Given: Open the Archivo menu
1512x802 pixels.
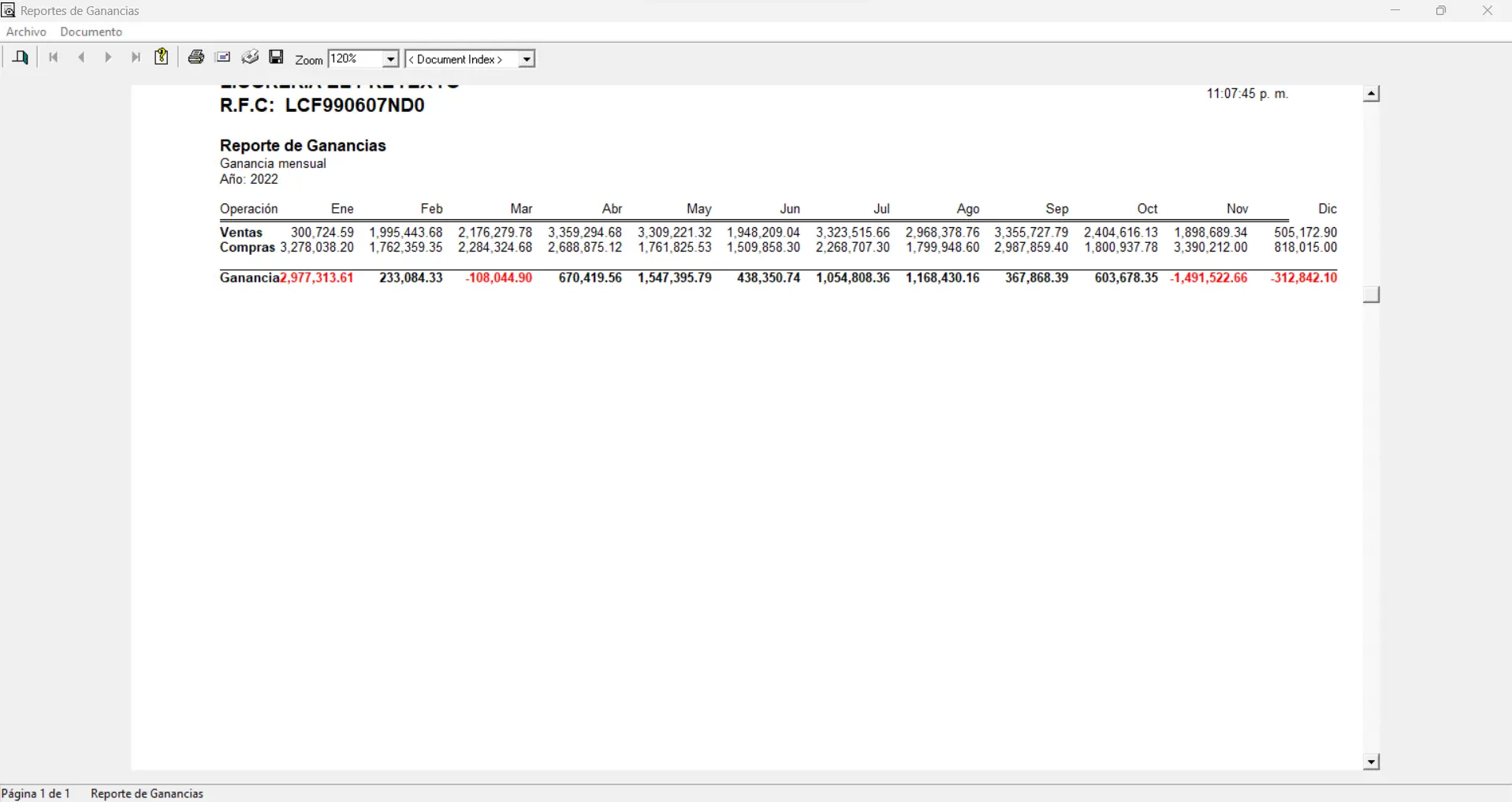Looking at the screenshot, I should pyautogui.click(x=26, y=32).
